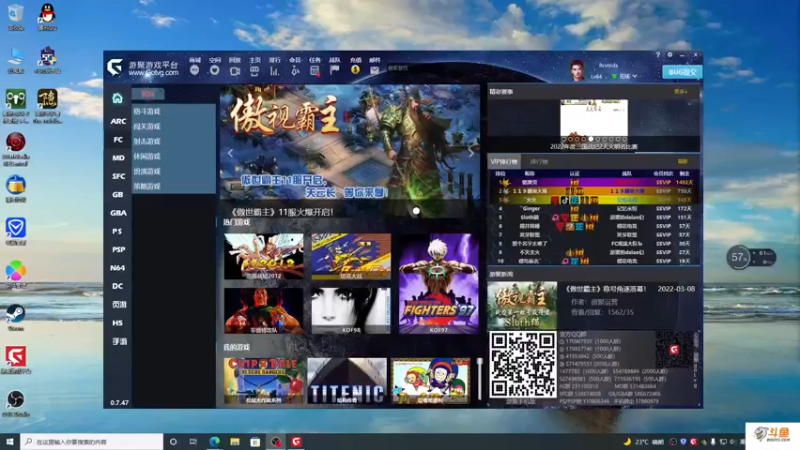Show previous banner slide arrow

tap(230, 153)
